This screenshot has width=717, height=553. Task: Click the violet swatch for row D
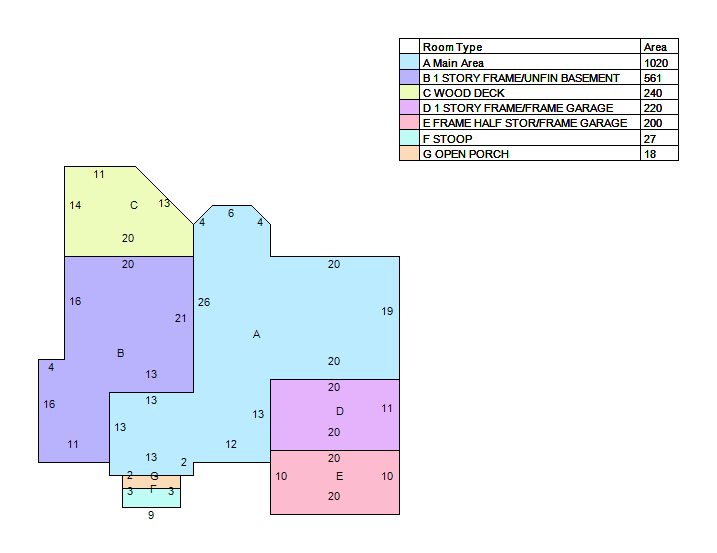[409, 107]
